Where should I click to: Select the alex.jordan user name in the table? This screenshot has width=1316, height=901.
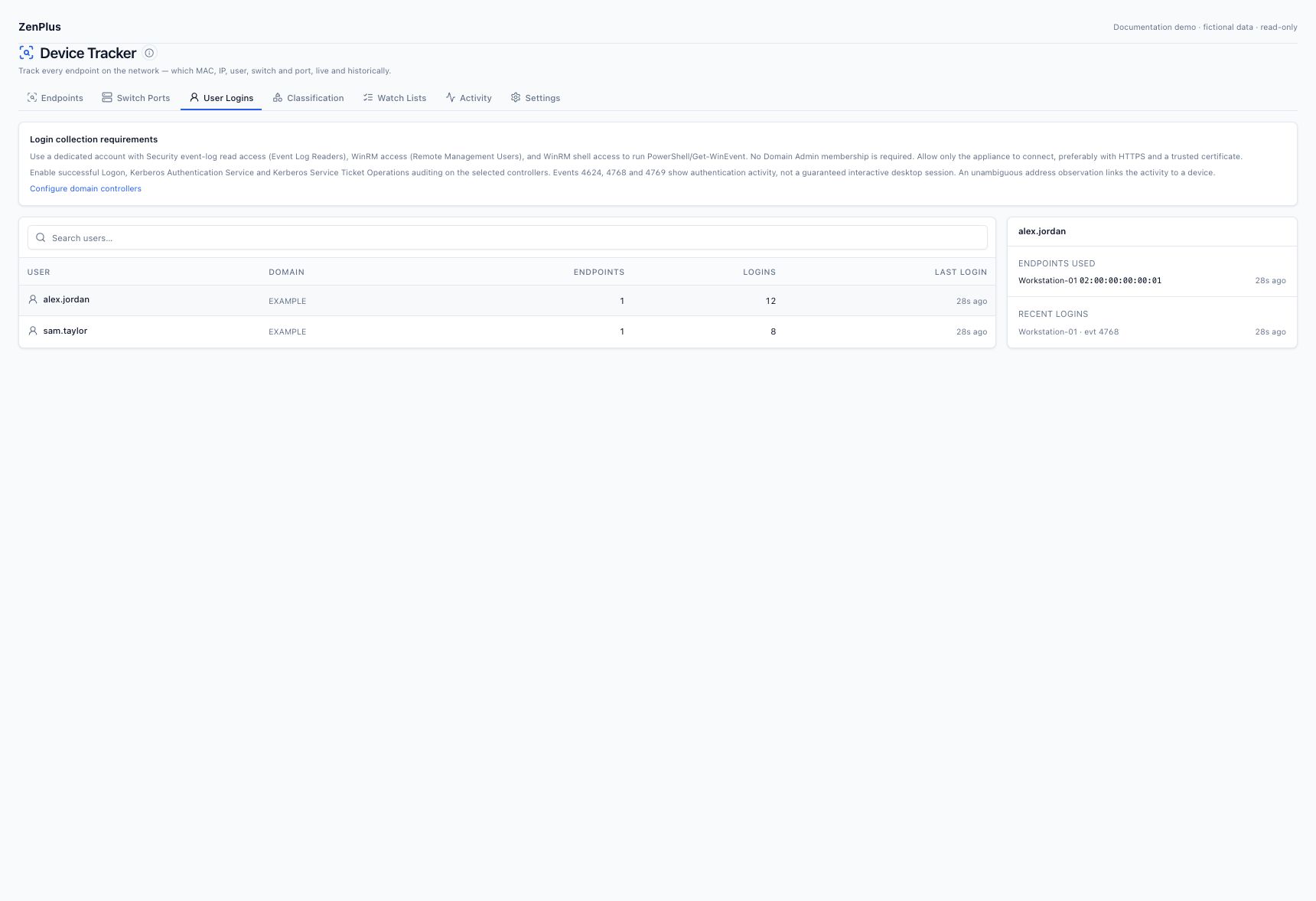click(x=67, y=299)
